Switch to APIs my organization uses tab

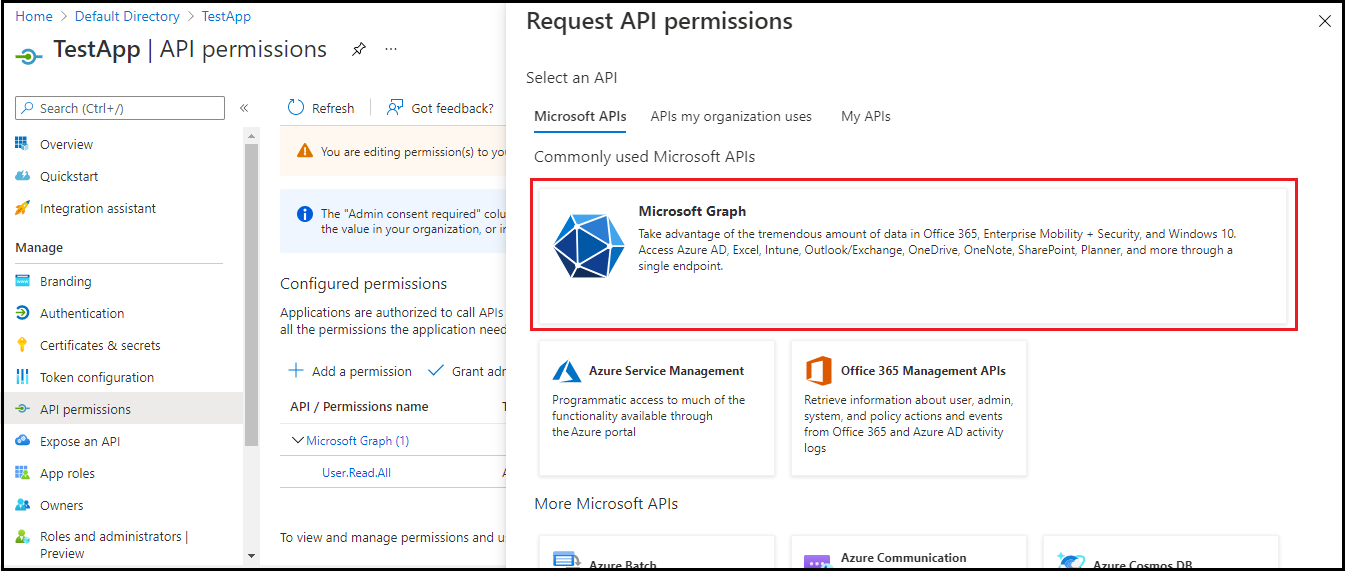[x=731, y=116]
